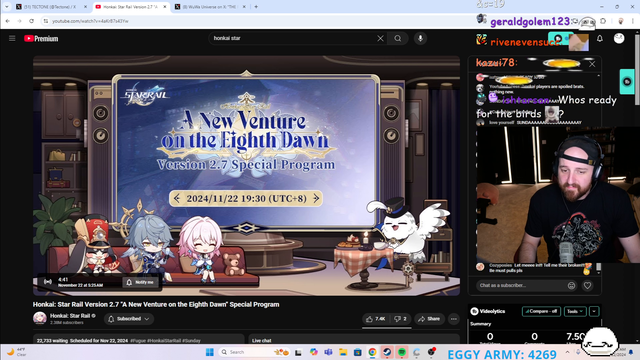
Task: Click the live premiere indicator icon
Action: coord(48,282)
